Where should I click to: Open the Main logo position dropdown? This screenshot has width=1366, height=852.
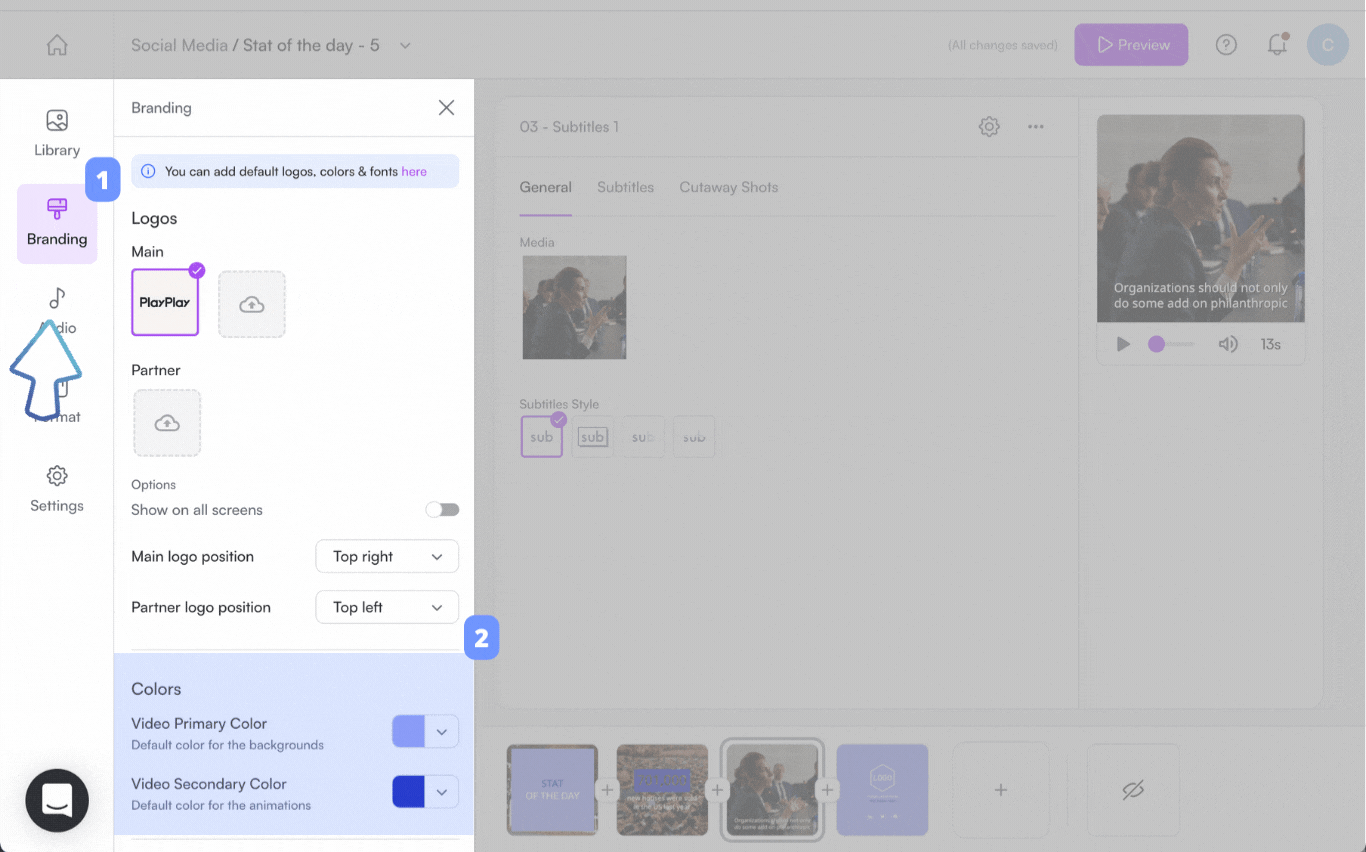tap(387, 556)
